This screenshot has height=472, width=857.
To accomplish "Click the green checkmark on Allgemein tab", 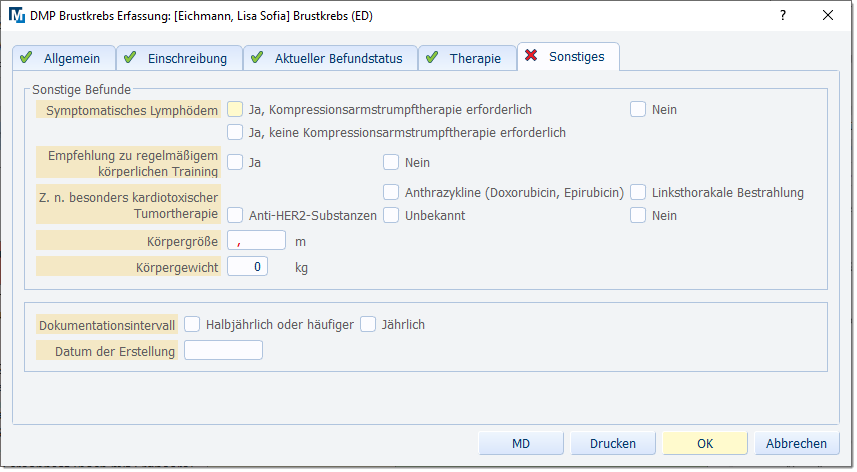I will pos(26,57).
